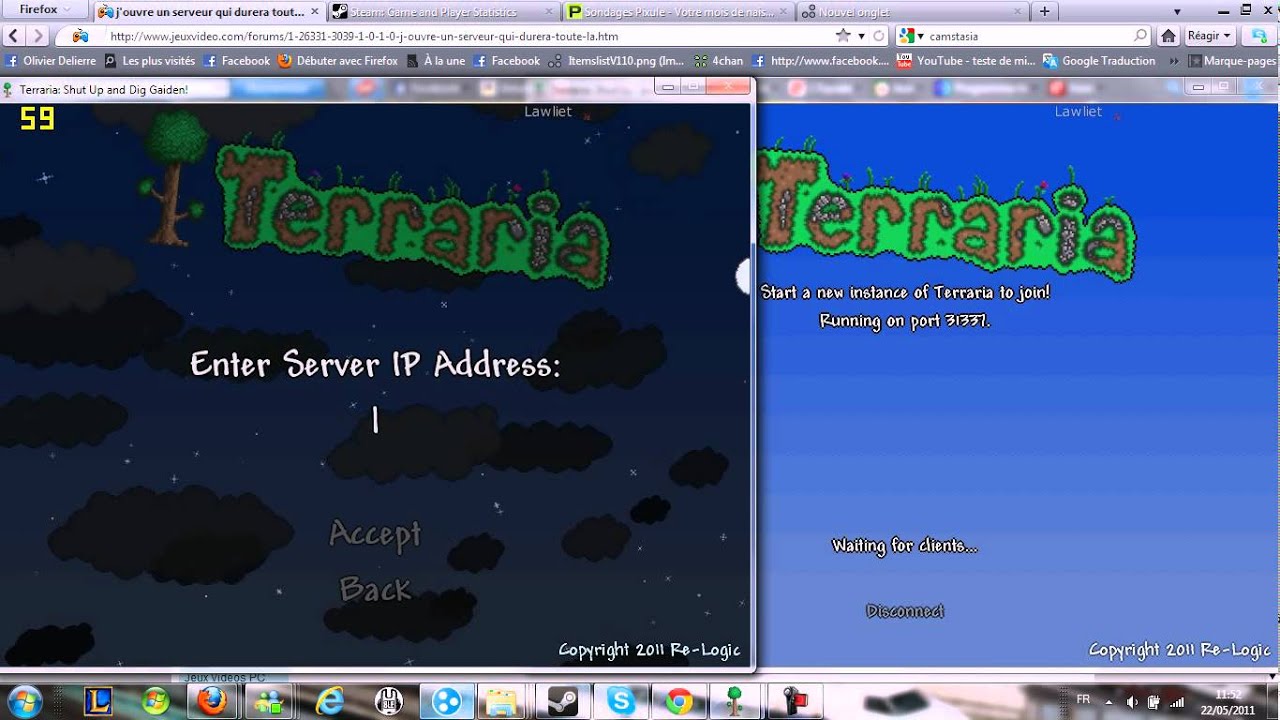Switch to the jeuxvideo 'j'ouvre un serveur' tab

click(x=210, y=12)
